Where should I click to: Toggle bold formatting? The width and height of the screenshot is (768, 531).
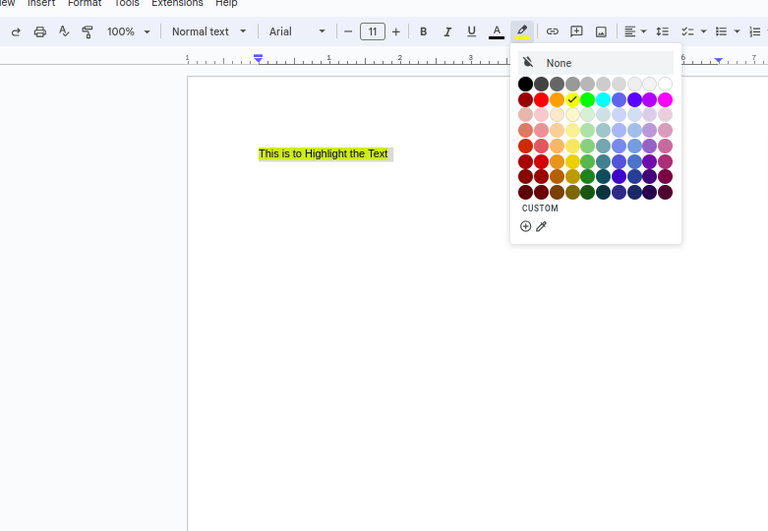(x=423, y=32)
